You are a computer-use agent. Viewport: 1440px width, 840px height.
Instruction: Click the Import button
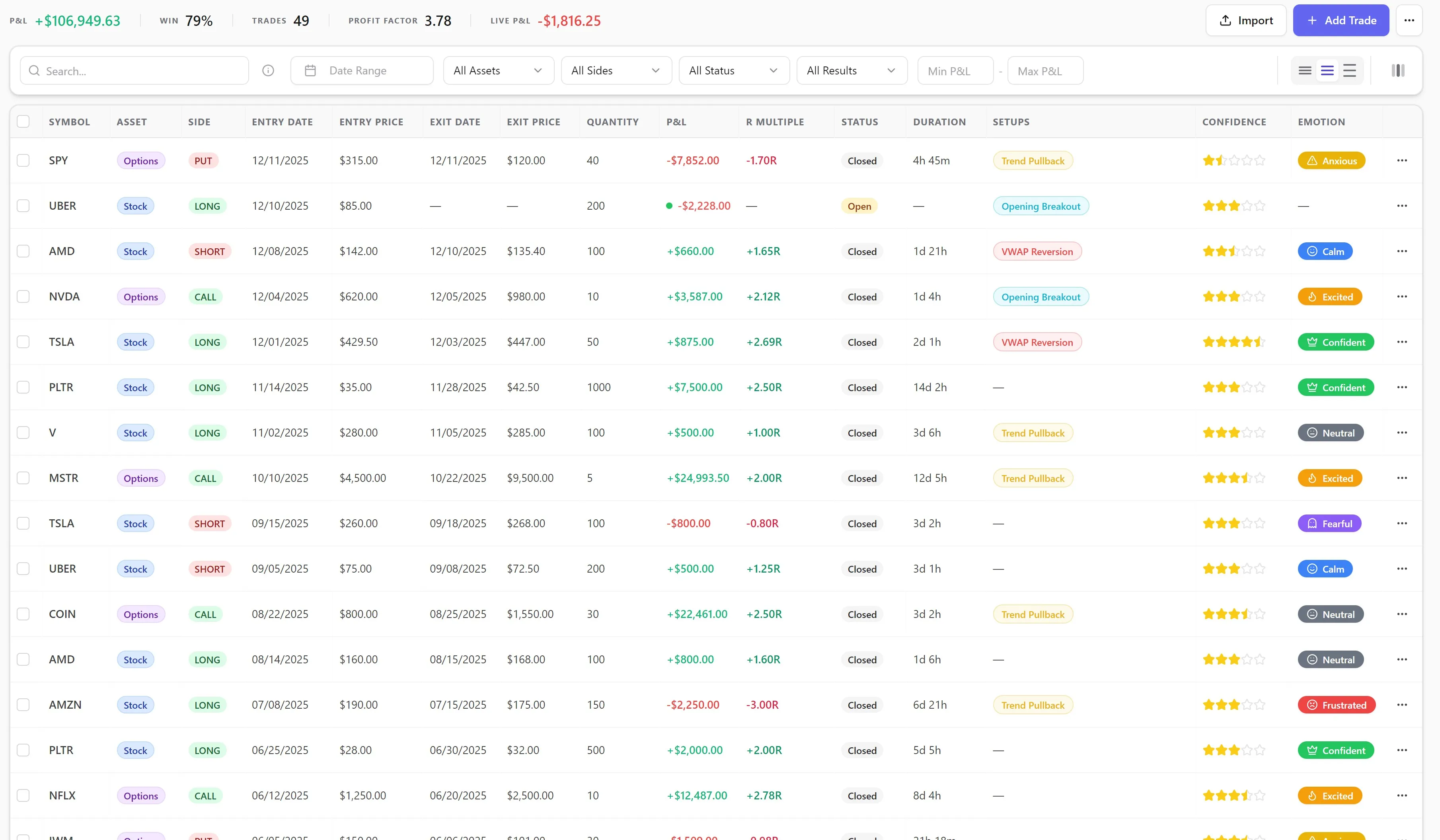(x=1246, y=21)
